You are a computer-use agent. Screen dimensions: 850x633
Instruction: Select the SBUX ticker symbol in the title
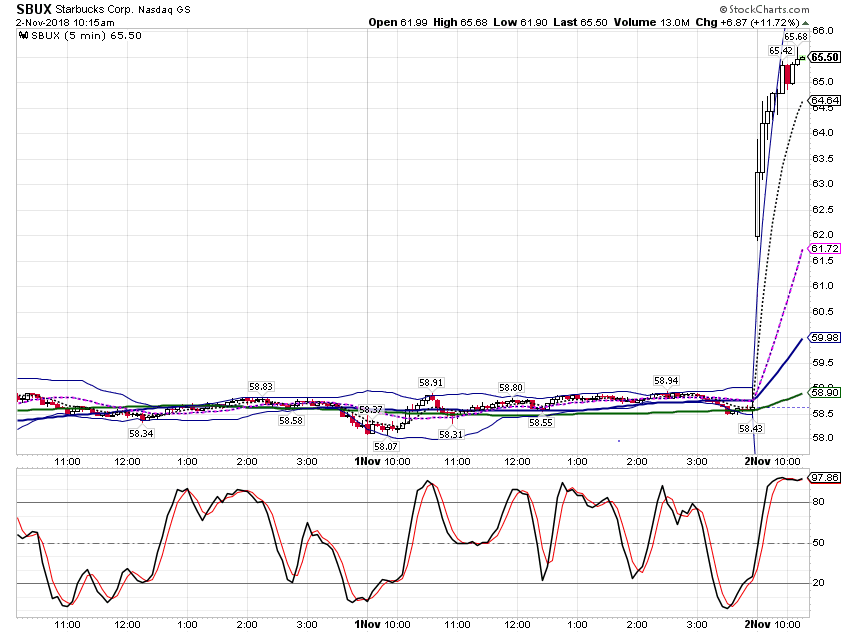(x=34, y=9)
